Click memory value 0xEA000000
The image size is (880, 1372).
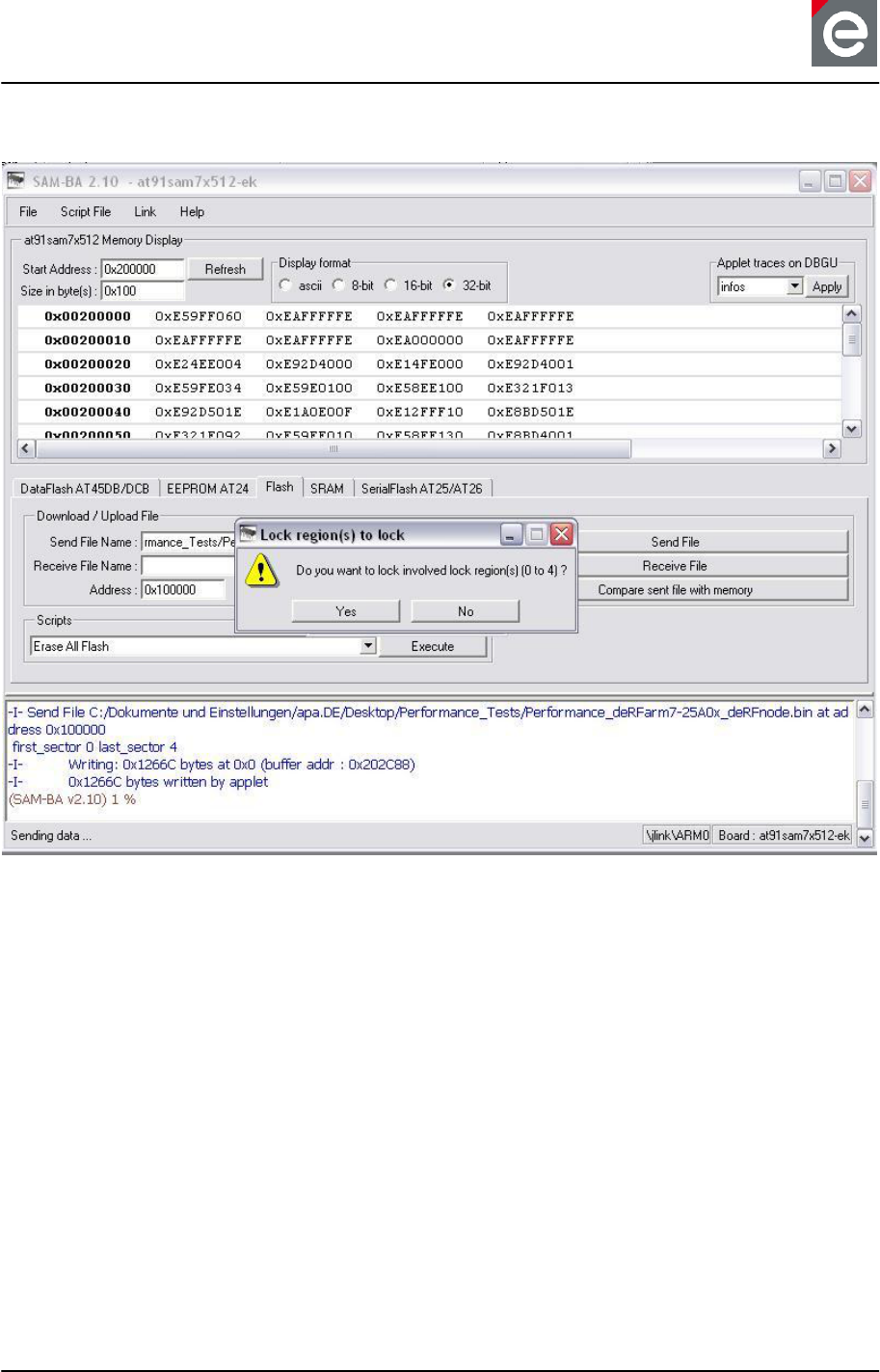419,340
